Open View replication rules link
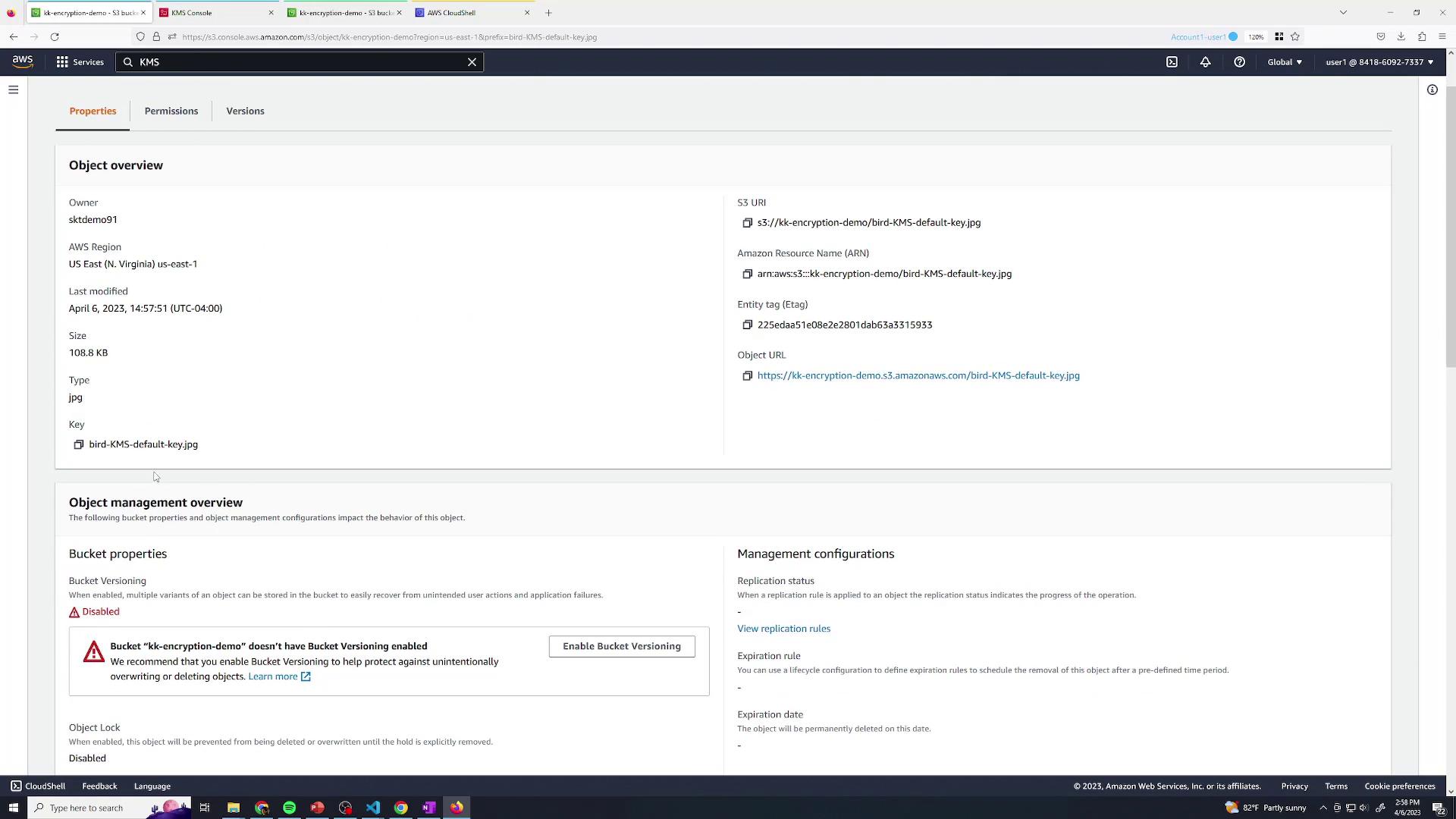This screenshot has width=1456, height=819. coord(783,629)
